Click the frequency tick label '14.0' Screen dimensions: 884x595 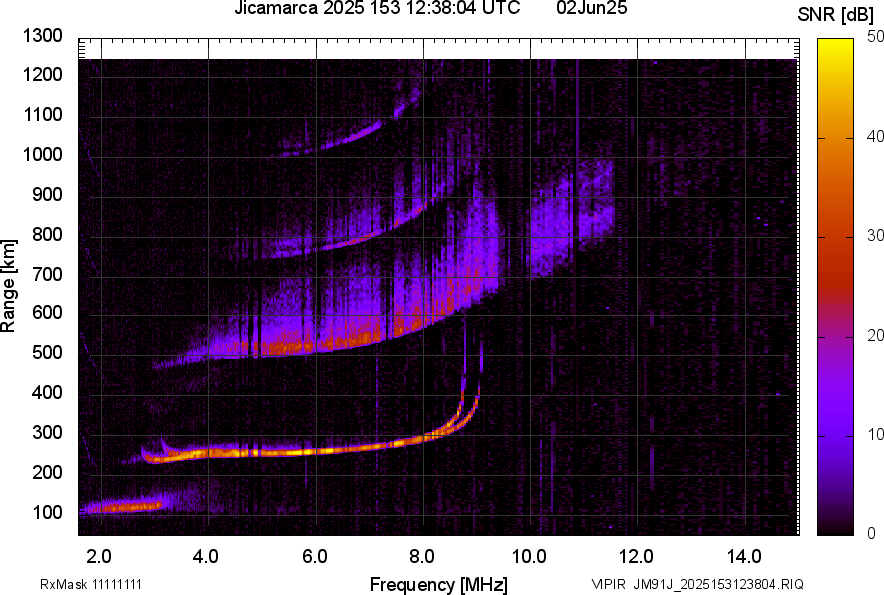(x=744, y=557)
